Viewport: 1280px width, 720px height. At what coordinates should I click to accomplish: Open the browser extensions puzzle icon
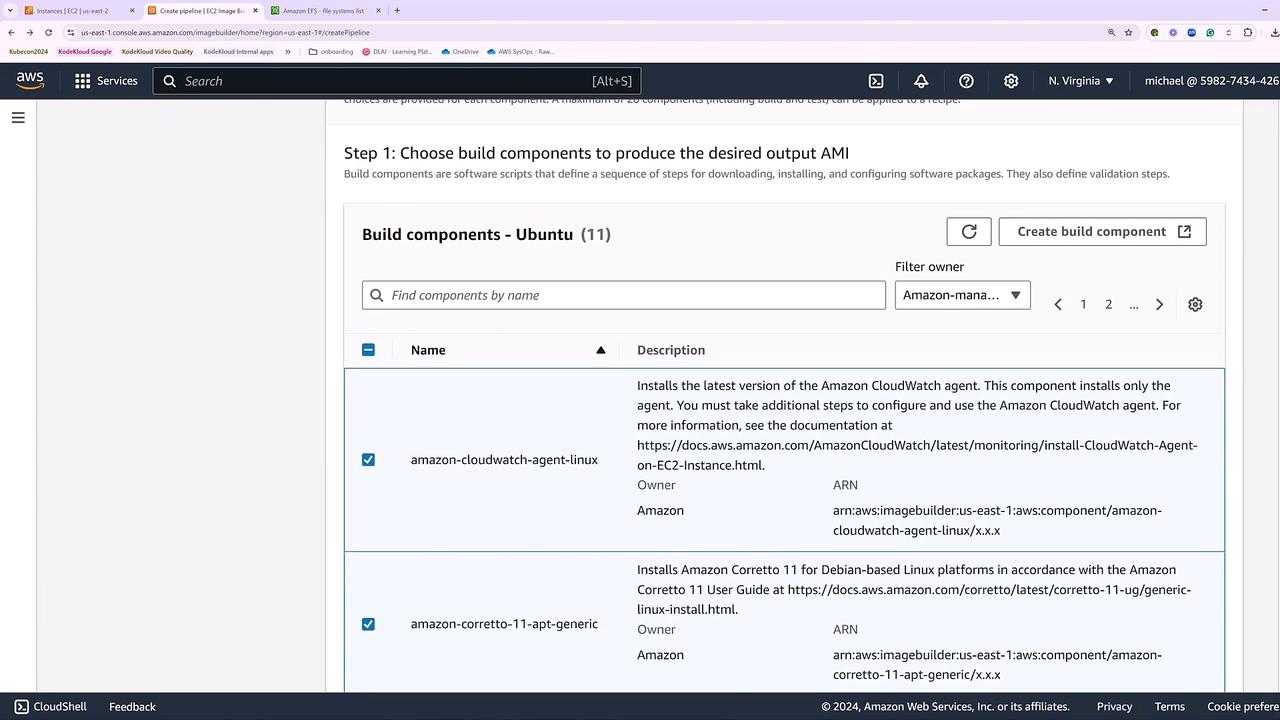[x=1248, y=32]
